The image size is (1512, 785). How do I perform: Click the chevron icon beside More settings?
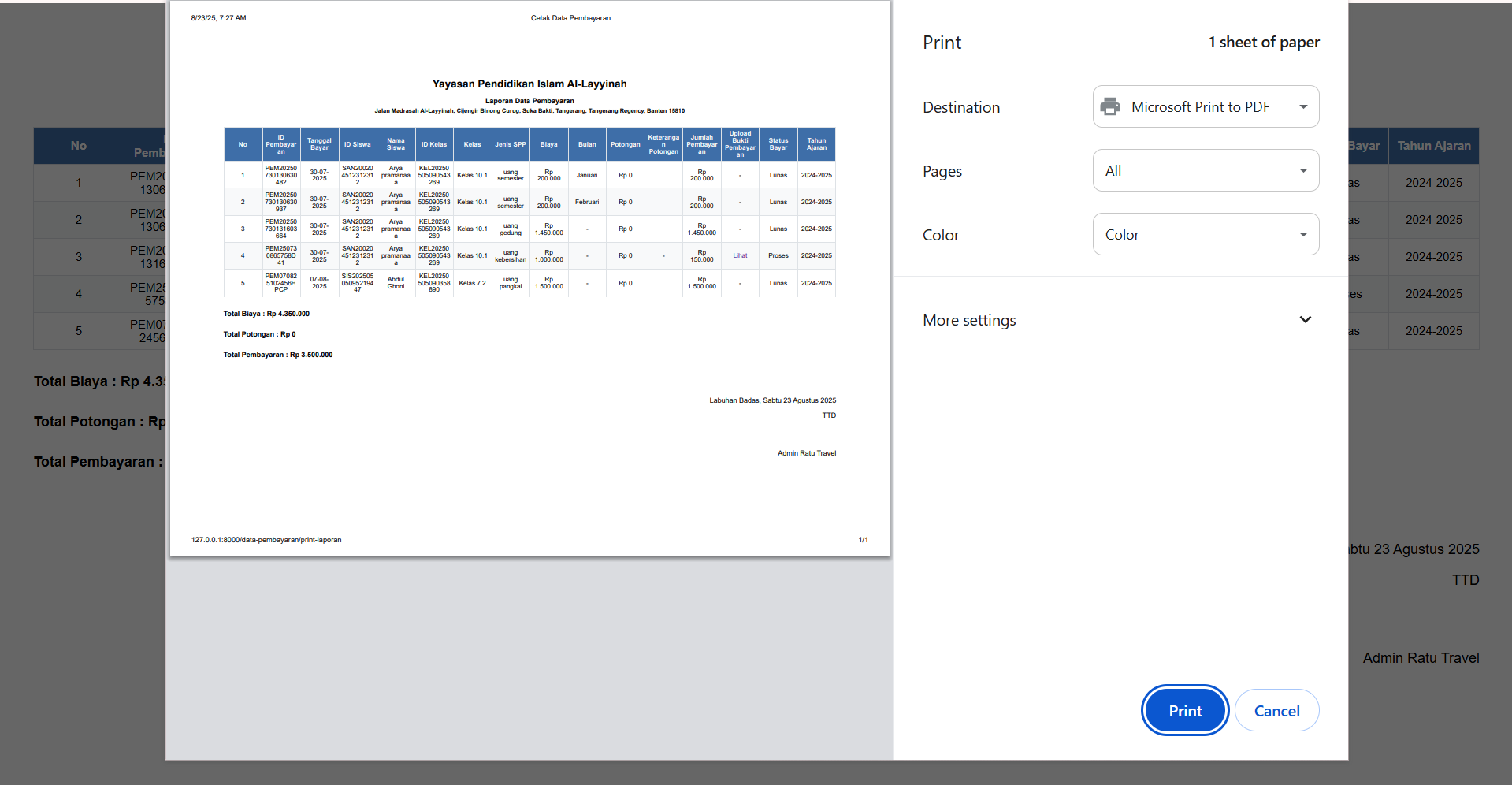(x=1305, y=320)
